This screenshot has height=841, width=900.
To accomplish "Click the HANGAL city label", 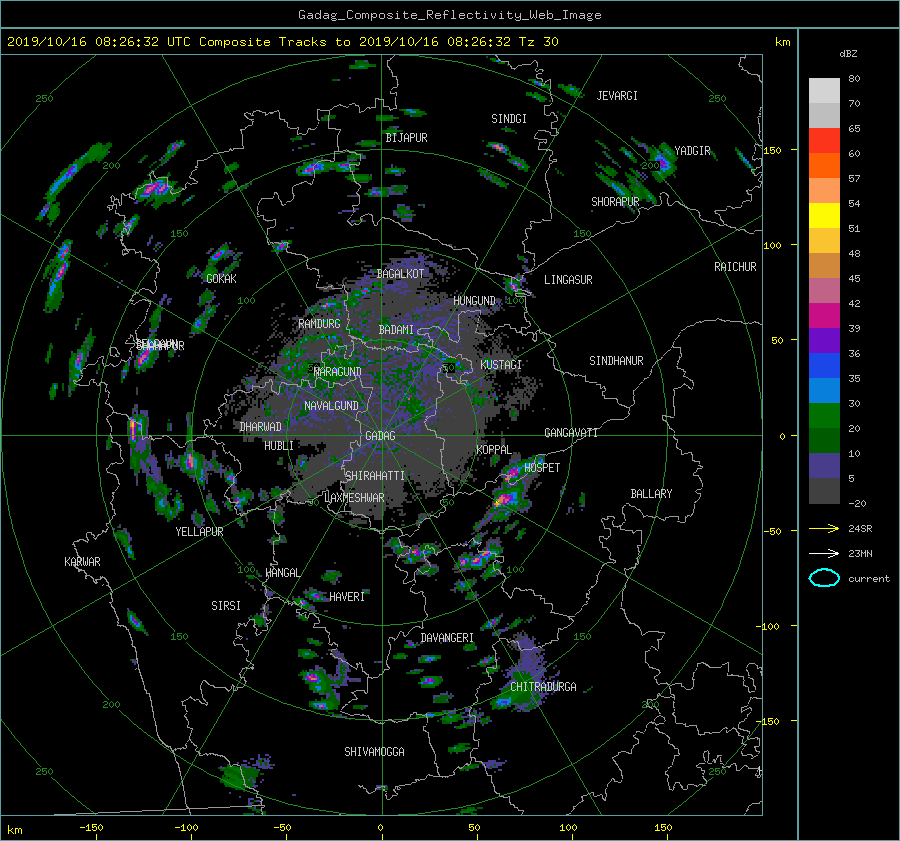I will click(x=282, y=573).
